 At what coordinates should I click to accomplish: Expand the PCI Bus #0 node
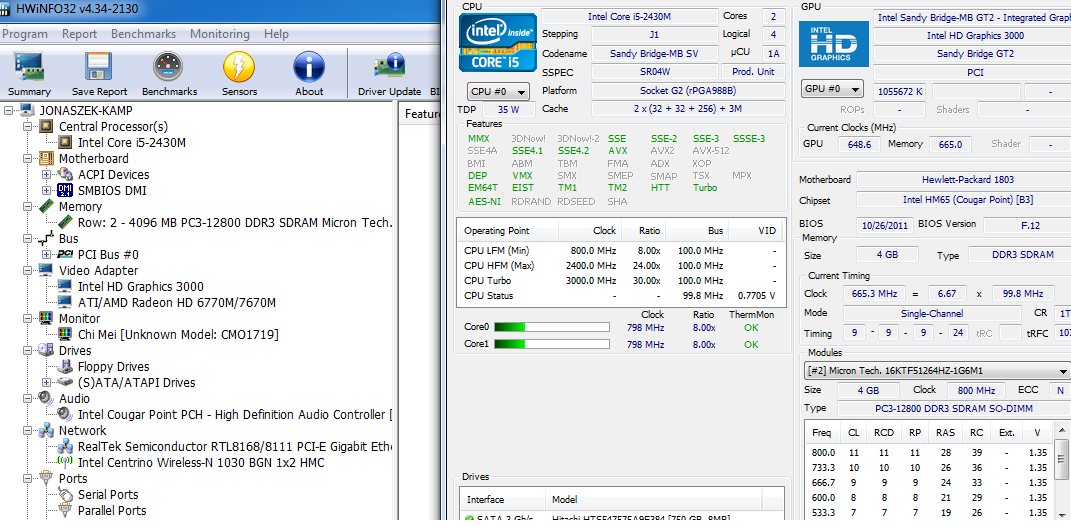tap(46, 255)
